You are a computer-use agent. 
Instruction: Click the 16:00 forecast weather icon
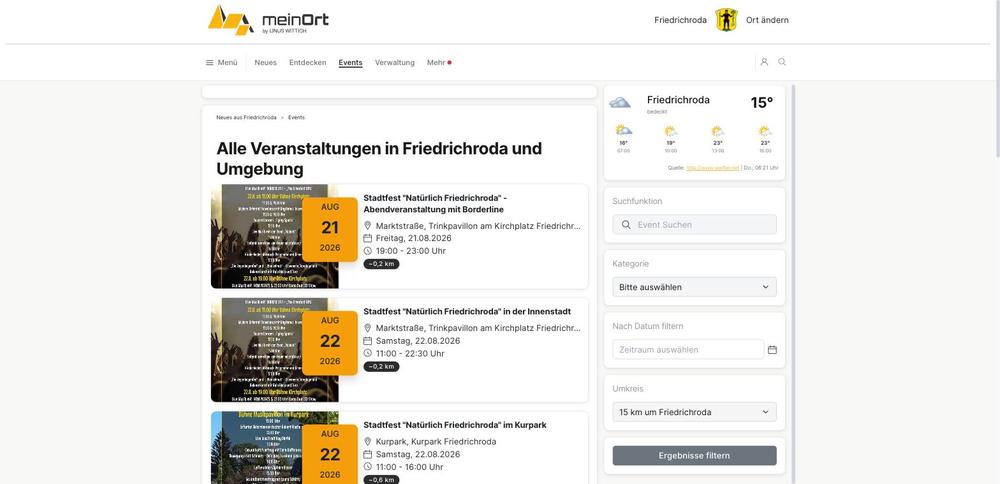click(x=765, y=131)
